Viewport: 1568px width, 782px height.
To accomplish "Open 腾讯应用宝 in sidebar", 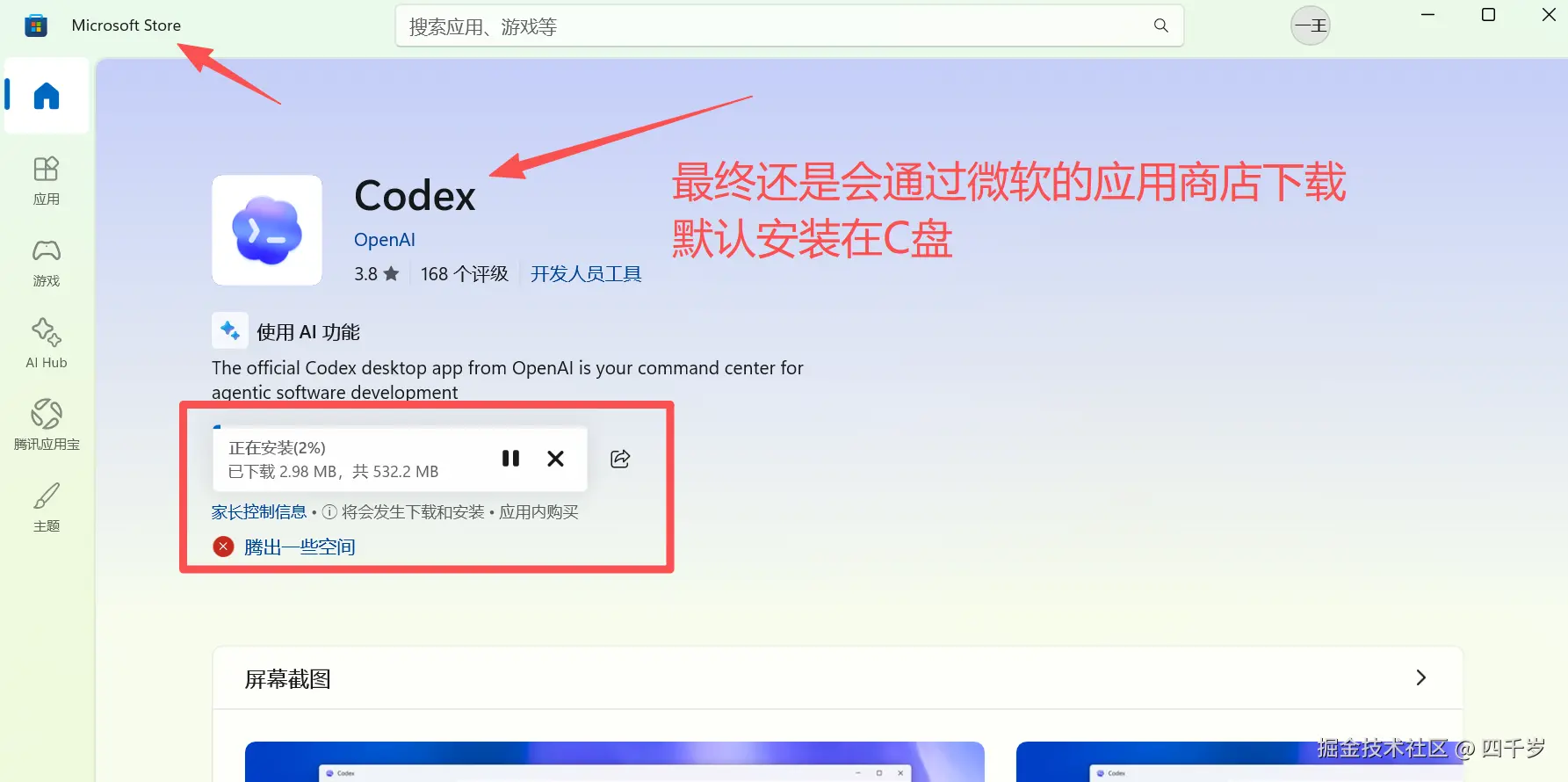I will pyautogui.click(x=47, y=426).
